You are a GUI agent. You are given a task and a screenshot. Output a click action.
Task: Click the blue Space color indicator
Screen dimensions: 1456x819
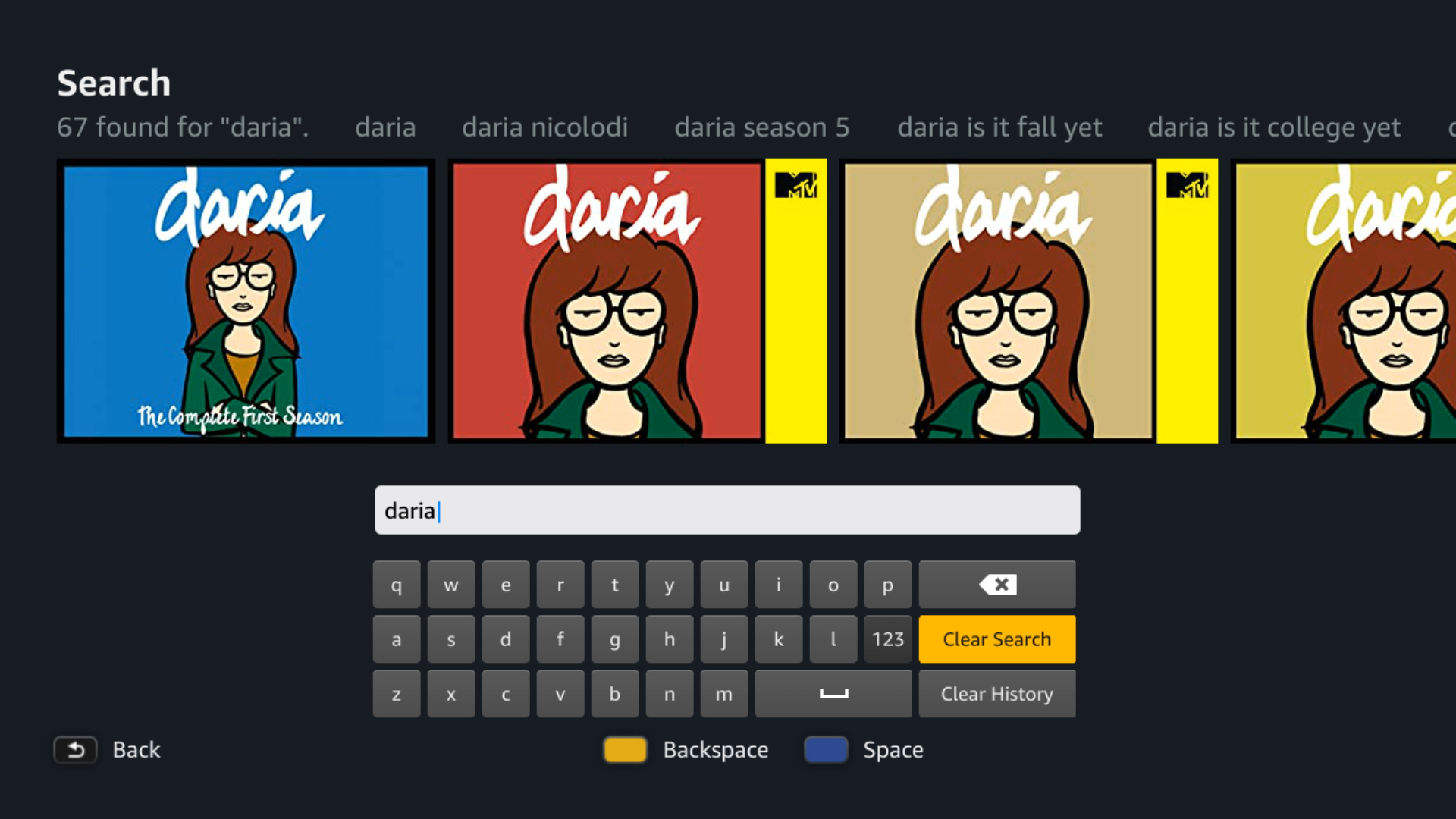click(826, 750)
